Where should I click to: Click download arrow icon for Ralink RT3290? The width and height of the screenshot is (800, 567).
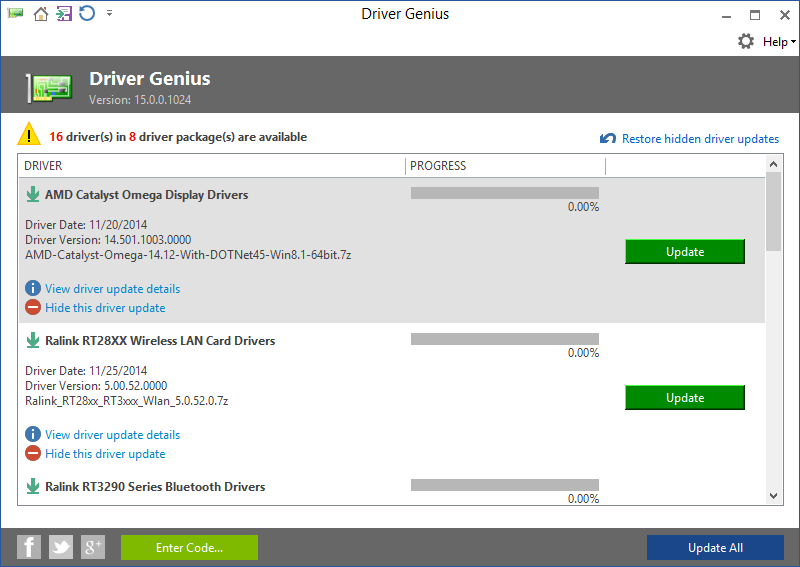coord(33,486)
